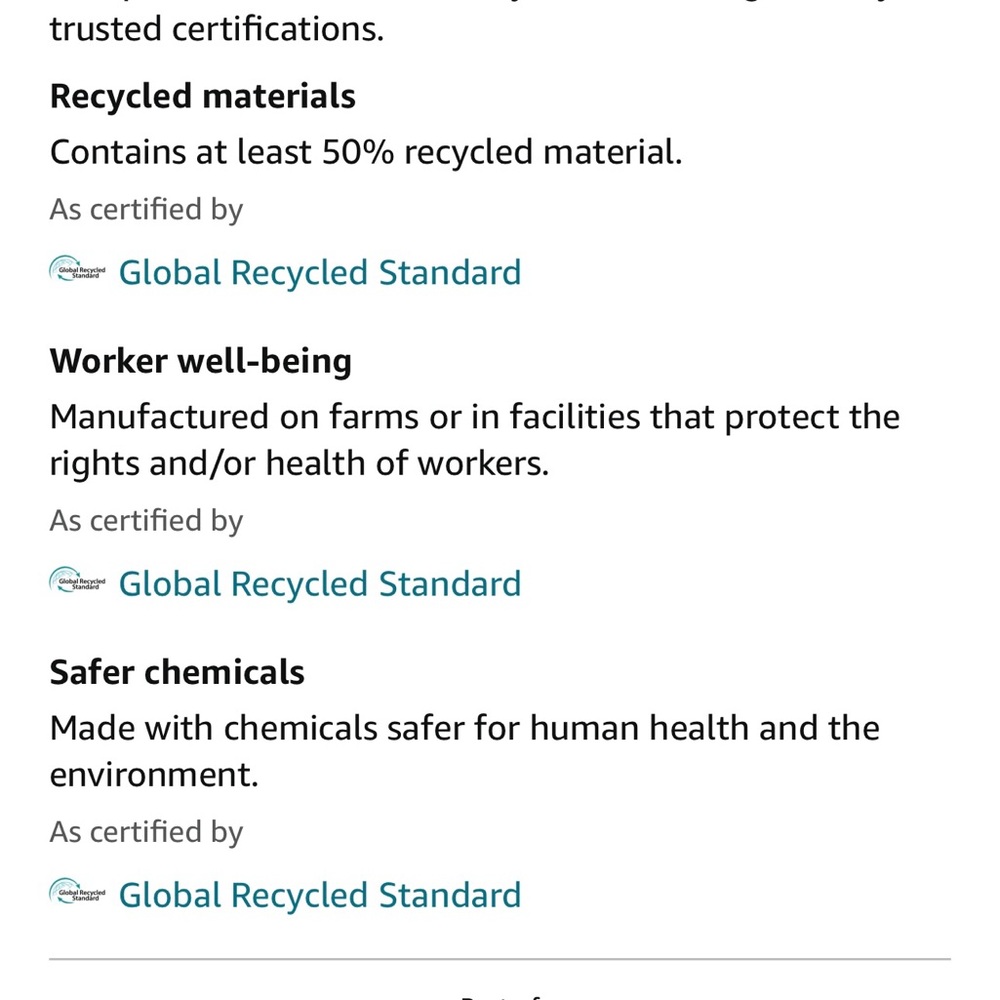1000x1000 pixels.
Task: Click the 'Contains at least 50% recycled material' text
Action: point(366,152)
